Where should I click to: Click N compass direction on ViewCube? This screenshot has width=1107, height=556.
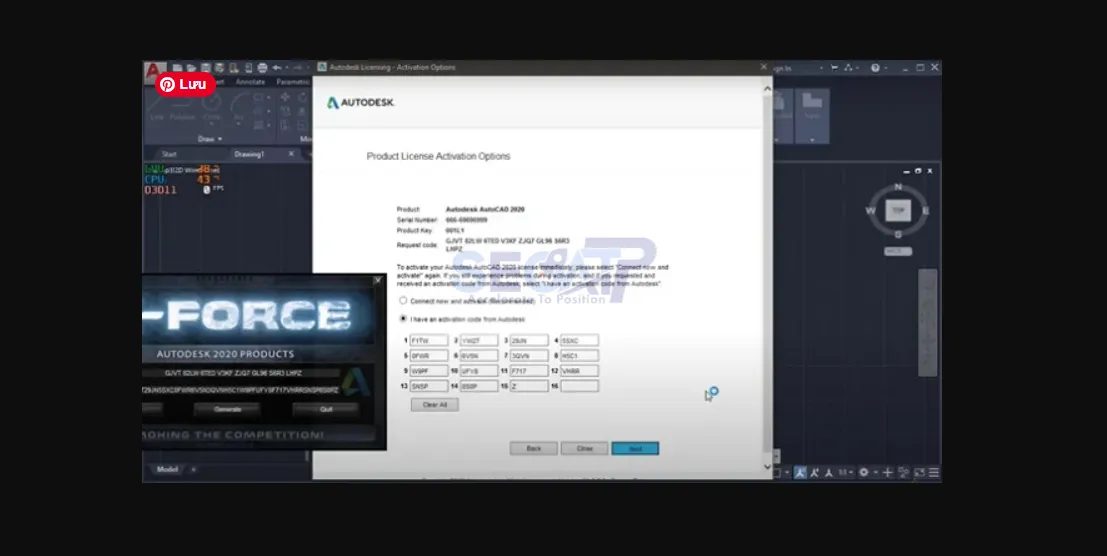pos(898,187)
